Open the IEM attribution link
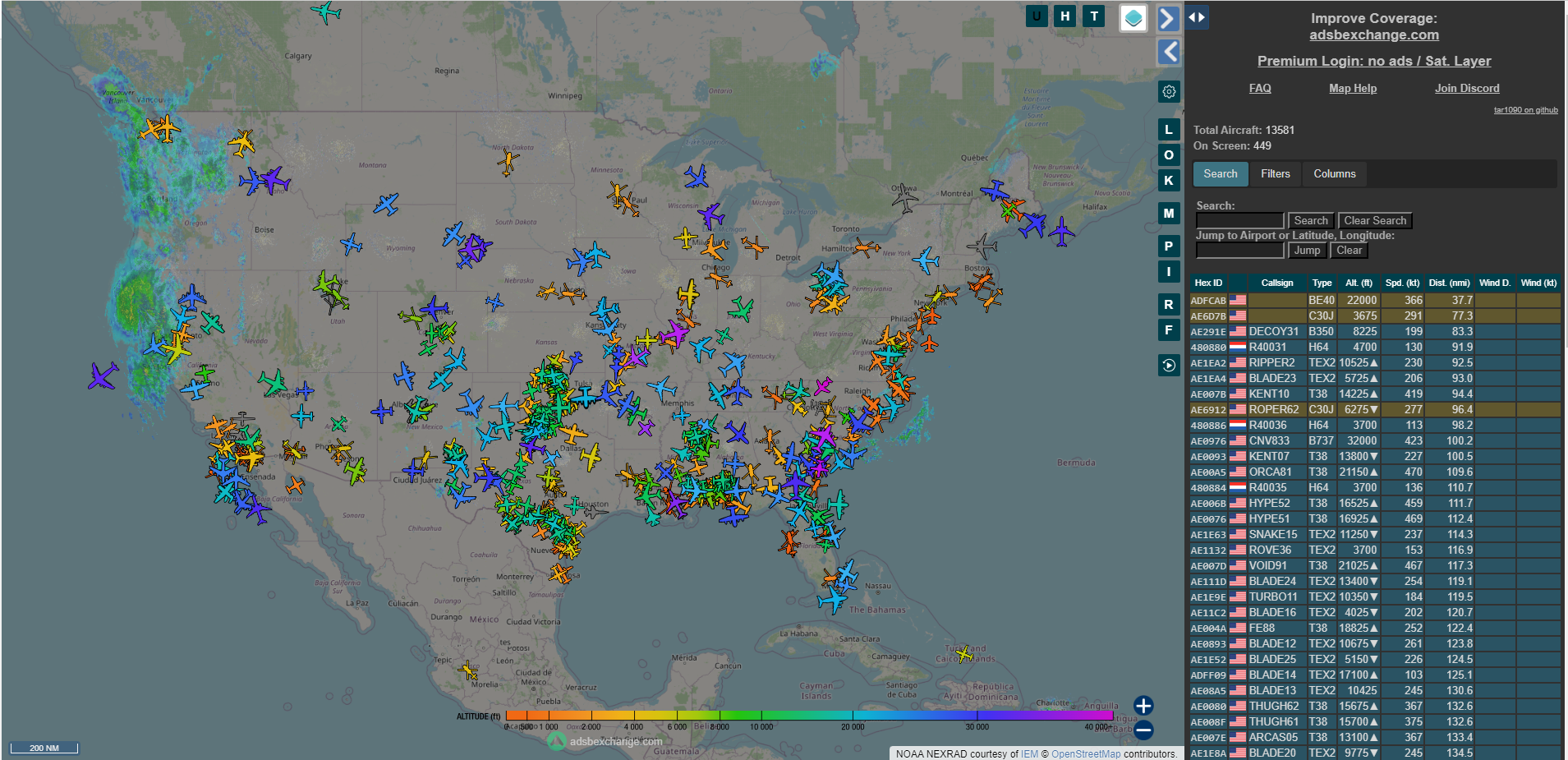The width and height of the screenshot is (1568, 760). [x=1029, y=753]
